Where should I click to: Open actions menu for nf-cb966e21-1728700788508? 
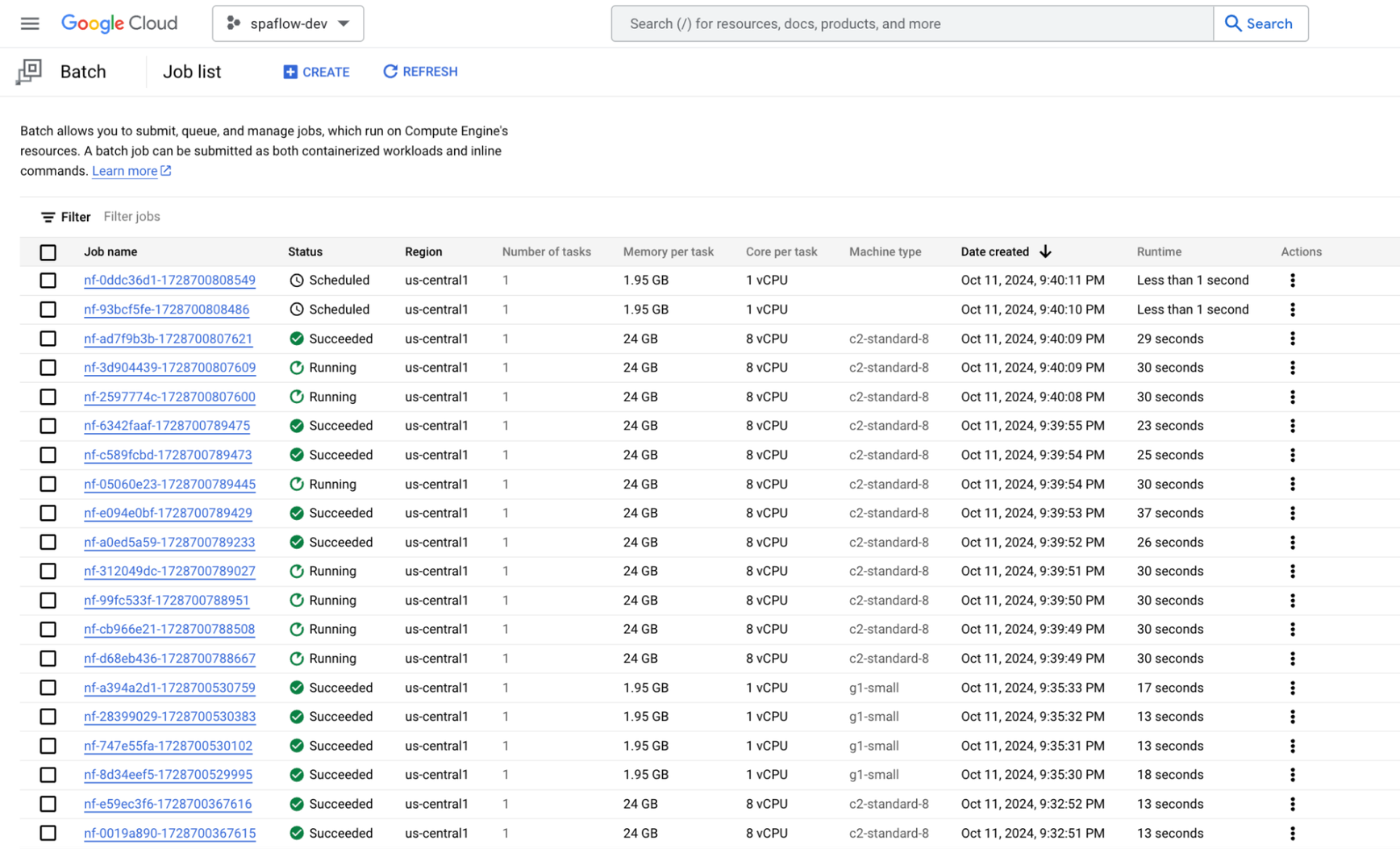pyautogui.click(x=1293, y=630)
